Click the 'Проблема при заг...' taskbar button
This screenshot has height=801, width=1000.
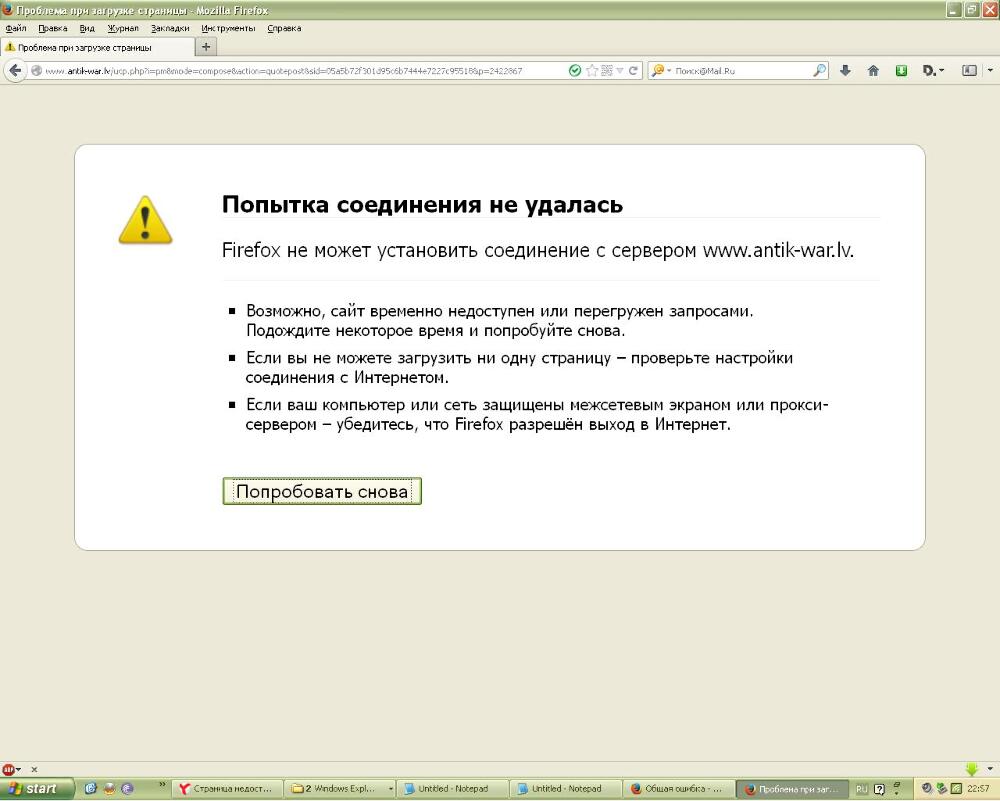click(793, 789)
